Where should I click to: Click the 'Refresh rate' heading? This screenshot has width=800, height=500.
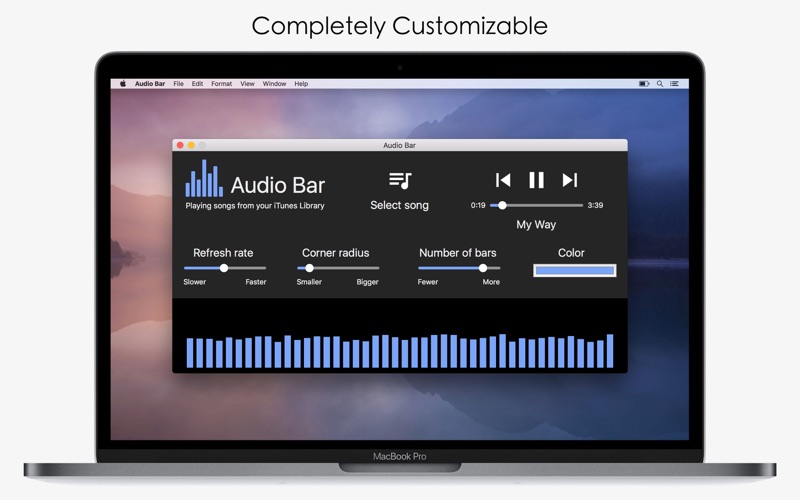(223, 253)
